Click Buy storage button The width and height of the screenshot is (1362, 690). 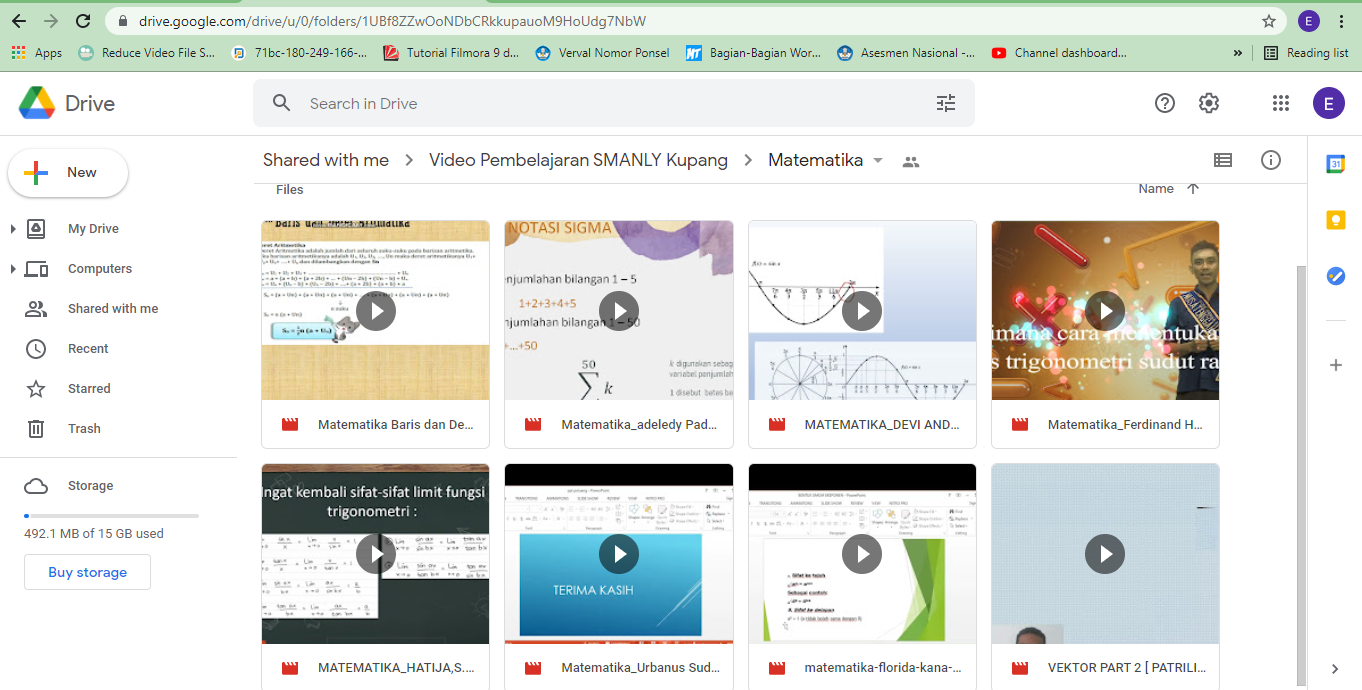click(87, 572)
